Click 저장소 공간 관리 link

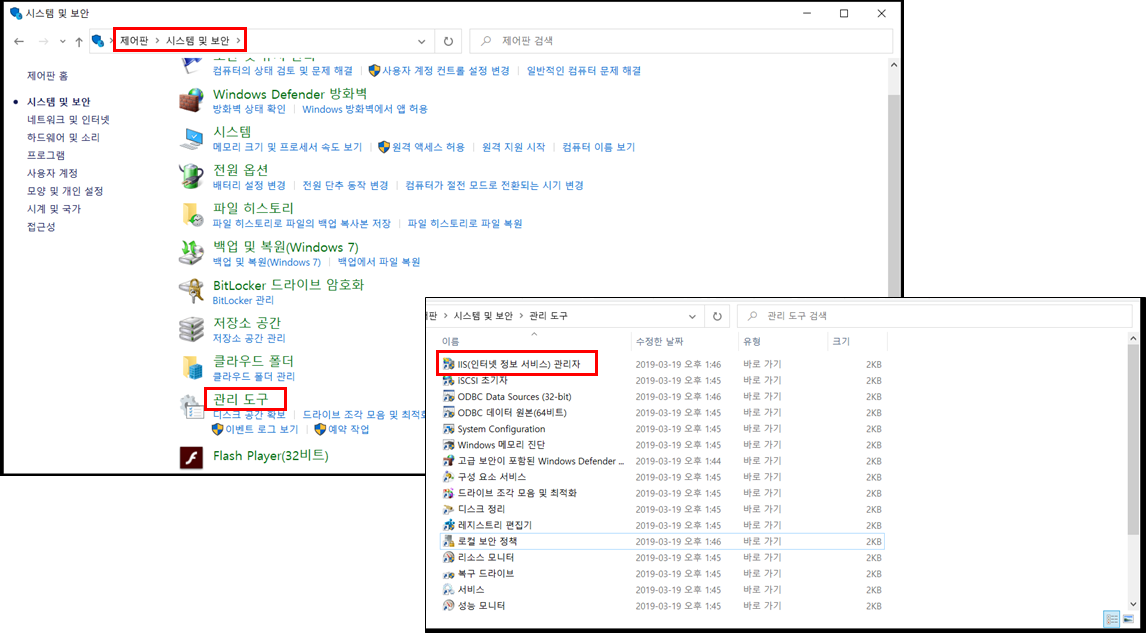[249, 338]
